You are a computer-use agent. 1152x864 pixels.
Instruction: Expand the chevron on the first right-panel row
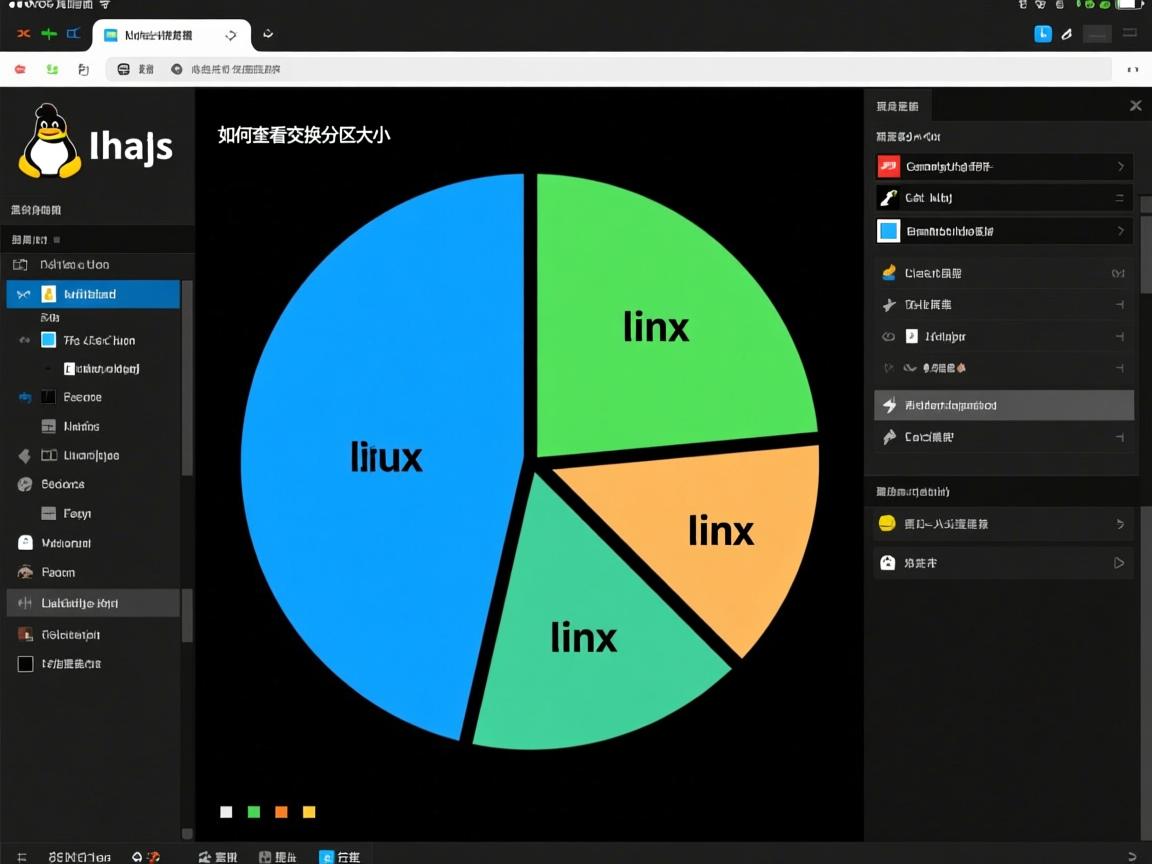(x=1122, y=166)
